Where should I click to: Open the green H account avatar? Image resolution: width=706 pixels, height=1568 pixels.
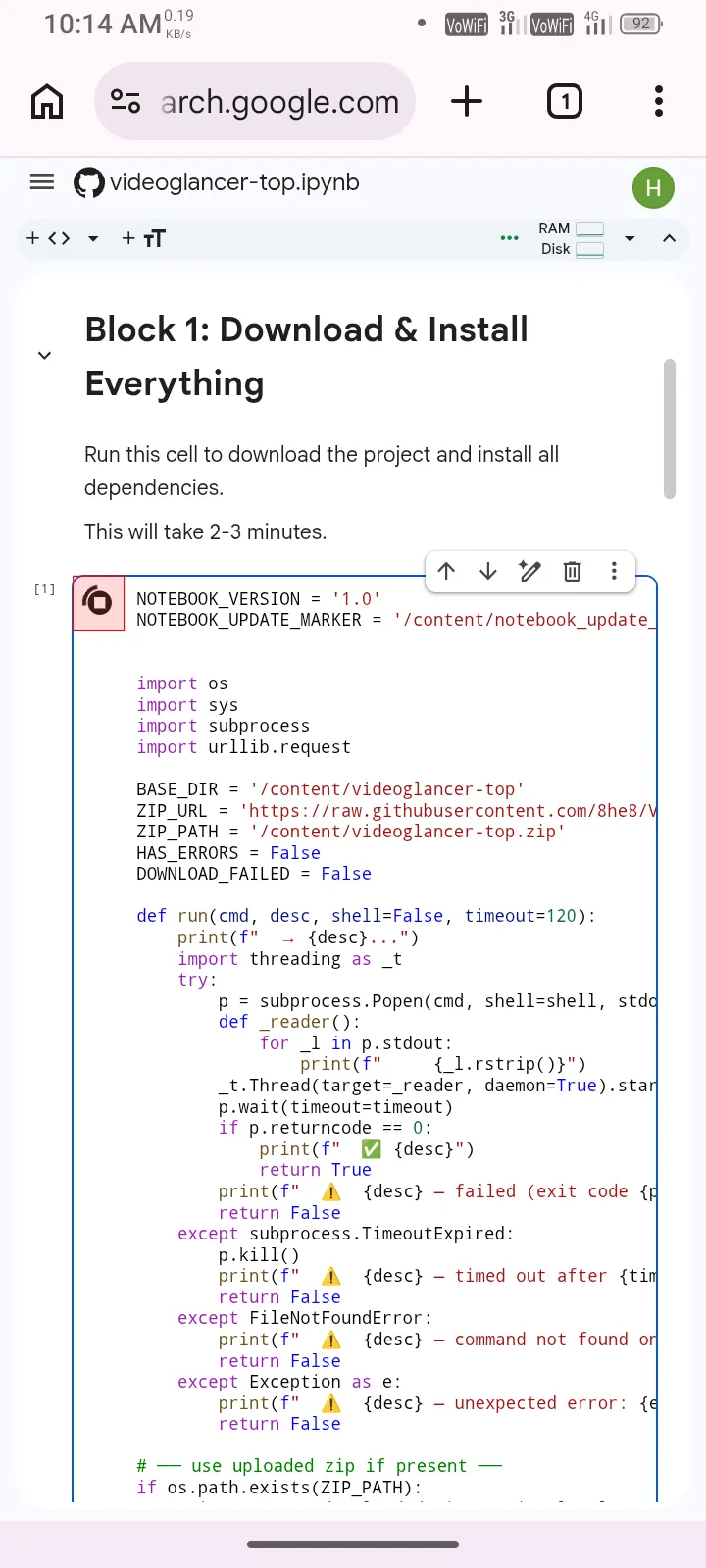[x=653, y=187]
